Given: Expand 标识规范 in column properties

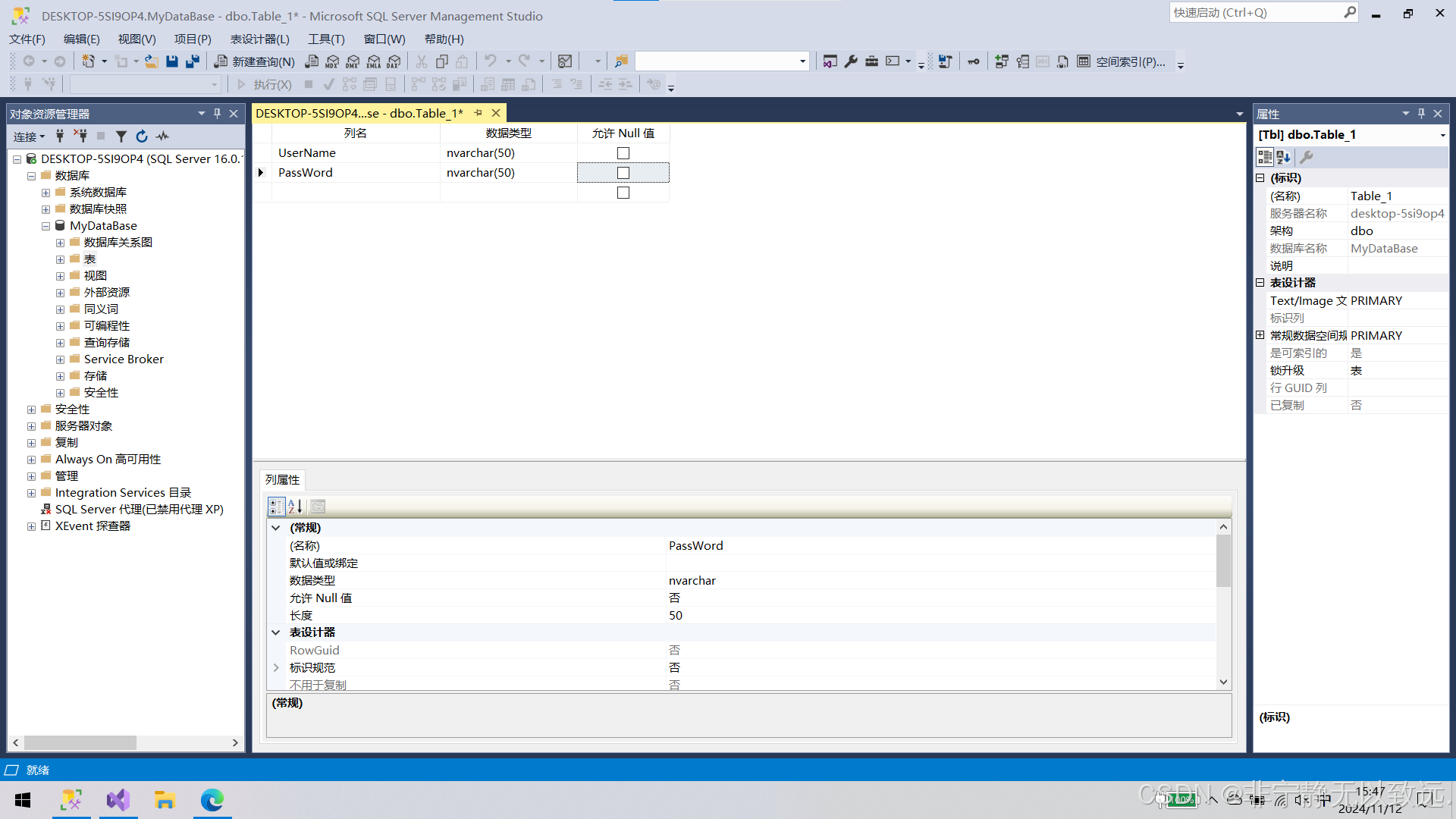Looking at the screenshot, I should [x=276, y=667].
